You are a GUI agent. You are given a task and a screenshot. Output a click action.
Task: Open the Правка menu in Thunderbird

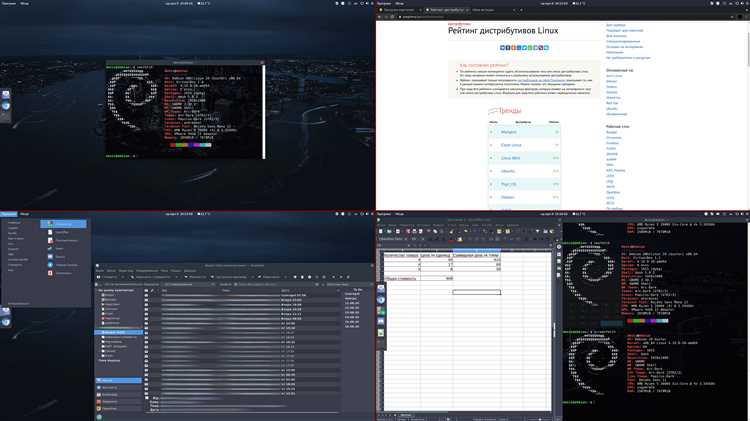coord(111,271)
